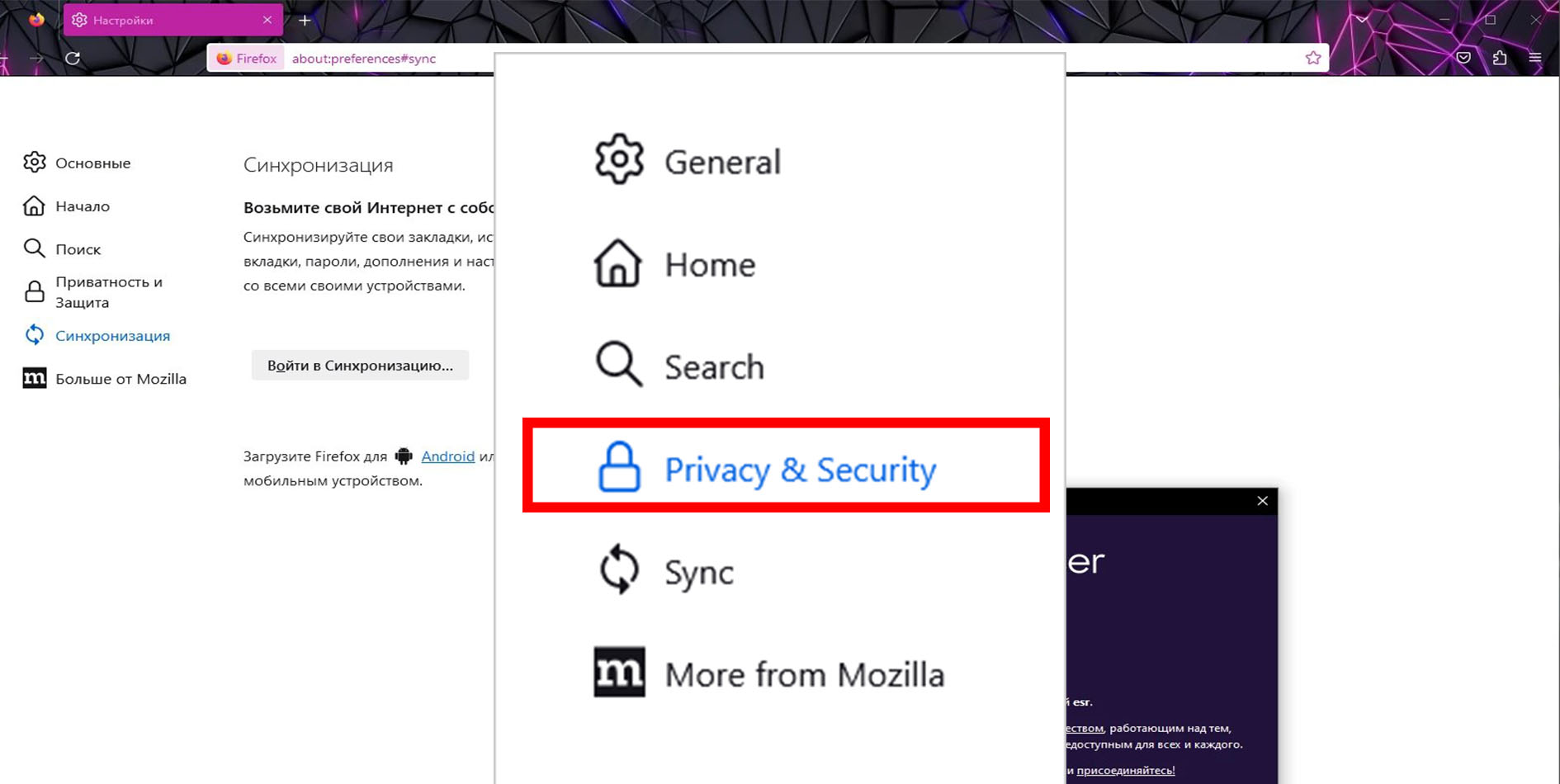Screen dimensions: 1560x784
Task: Click the reload page icon
Action: 73,58
